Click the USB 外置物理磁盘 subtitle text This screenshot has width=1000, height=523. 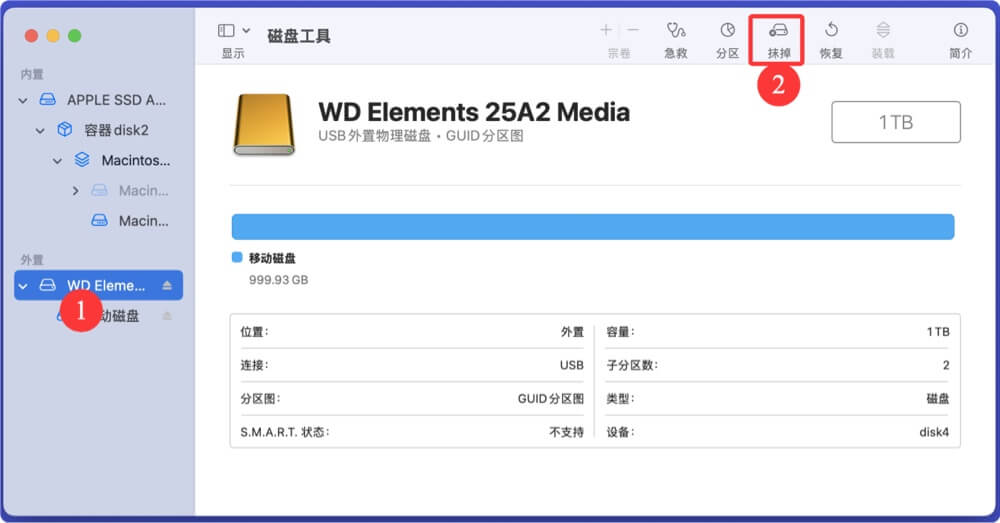pos(421,136)
